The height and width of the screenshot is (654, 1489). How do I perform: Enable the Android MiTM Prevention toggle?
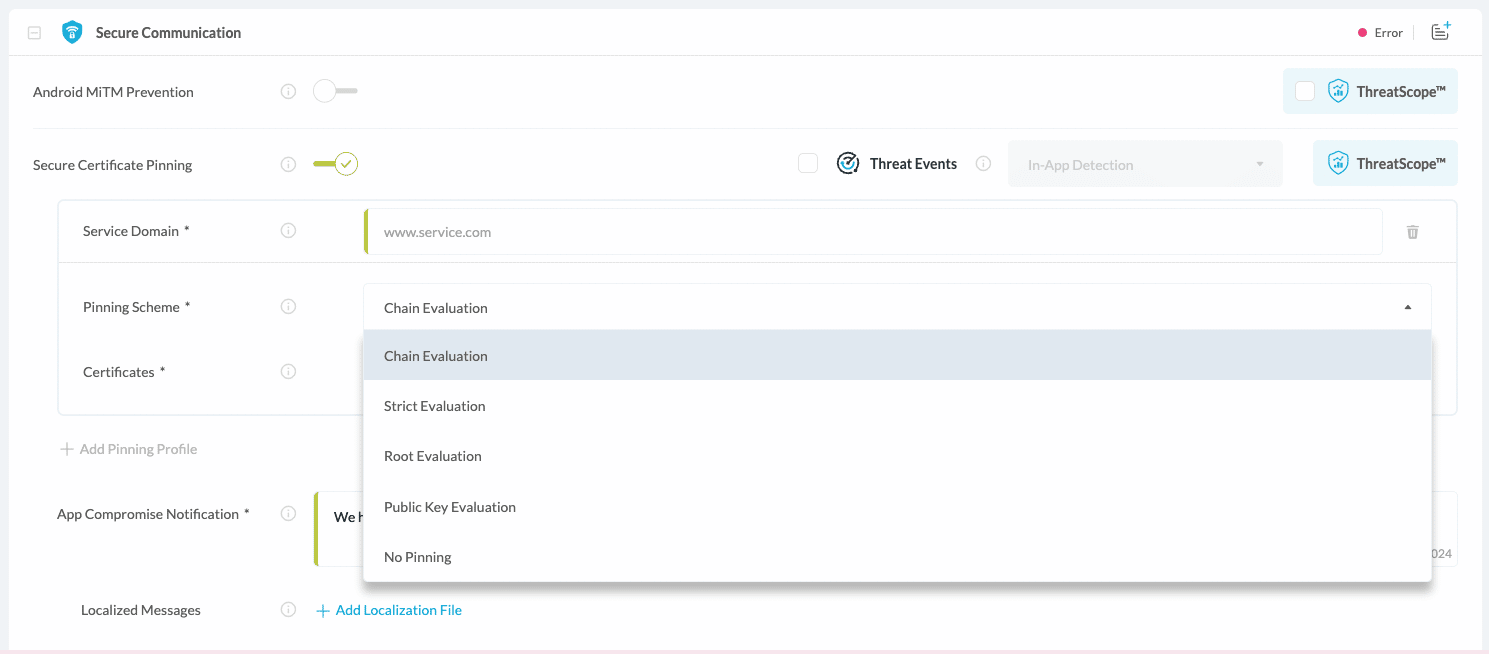334,92
